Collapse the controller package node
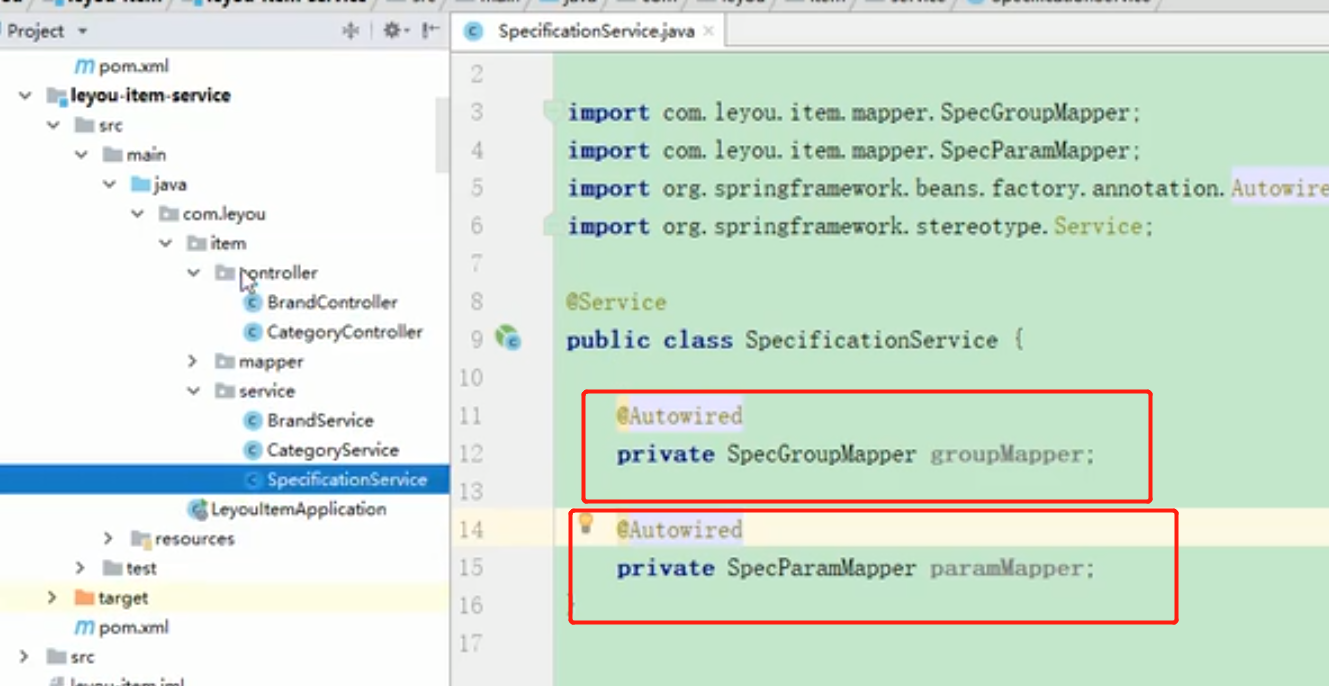This screenshot has width=1329, height=686. coord(193,273)
